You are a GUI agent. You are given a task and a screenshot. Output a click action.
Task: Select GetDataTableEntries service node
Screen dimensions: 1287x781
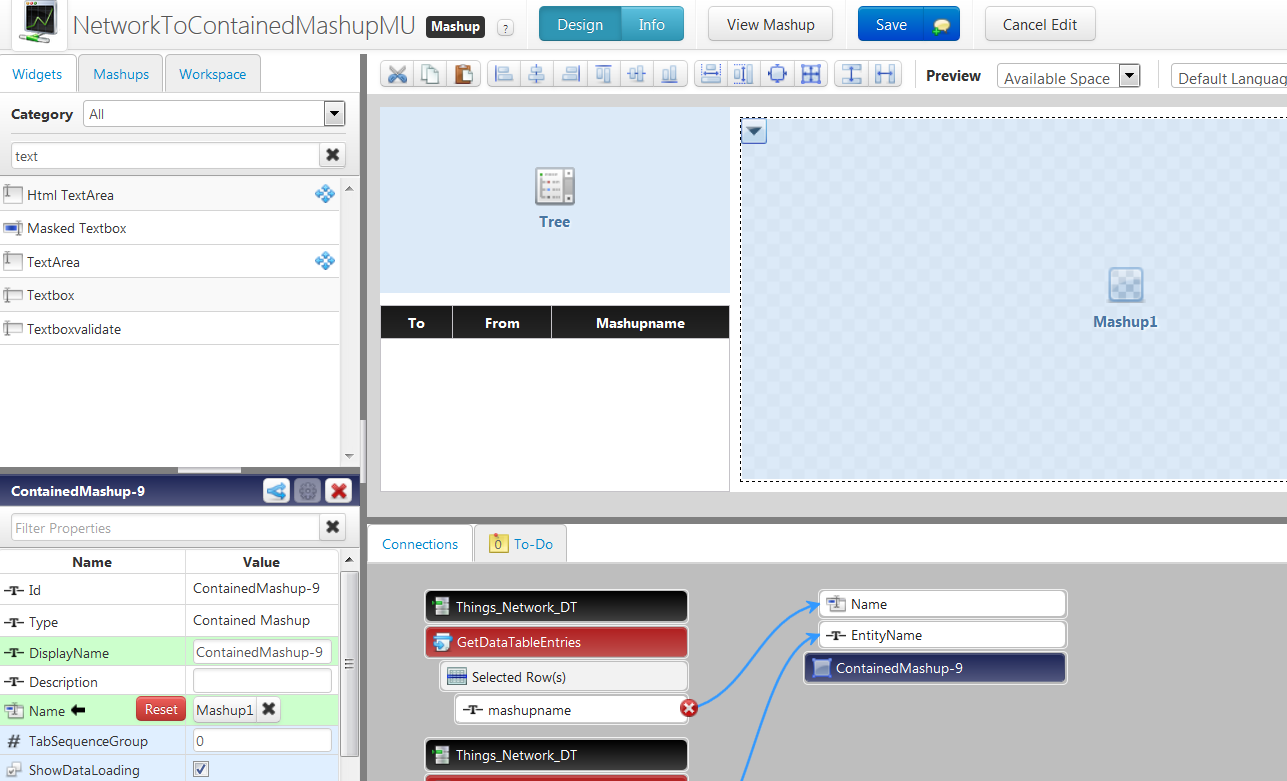click(556, 642)
